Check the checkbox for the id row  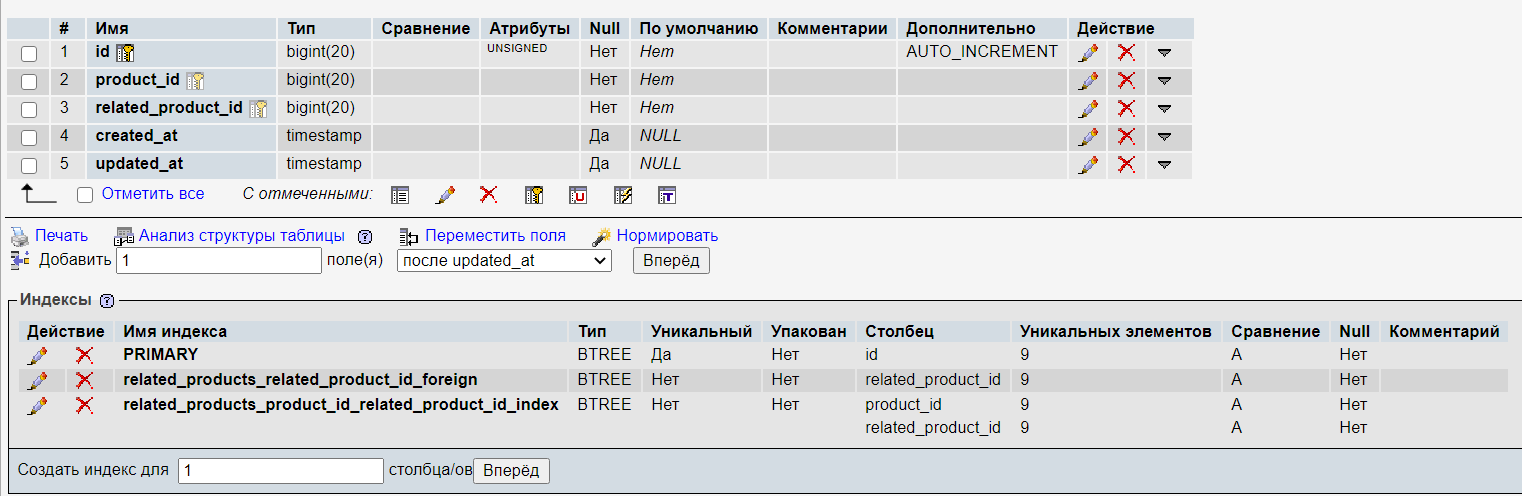pyautogui.click(x=29, y=53)
